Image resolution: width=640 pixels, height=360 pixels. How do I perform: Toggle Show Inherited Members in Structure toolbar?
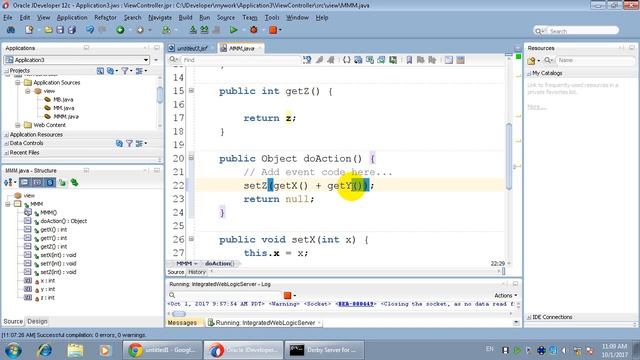click(74, 183)
